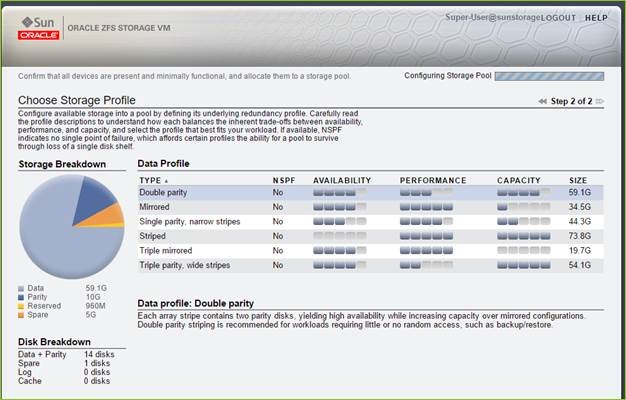This screenshot has height=400, width=626.
Task: Click the Data legend color swatch
Action: pyautogui.click(x=21, y=289)
